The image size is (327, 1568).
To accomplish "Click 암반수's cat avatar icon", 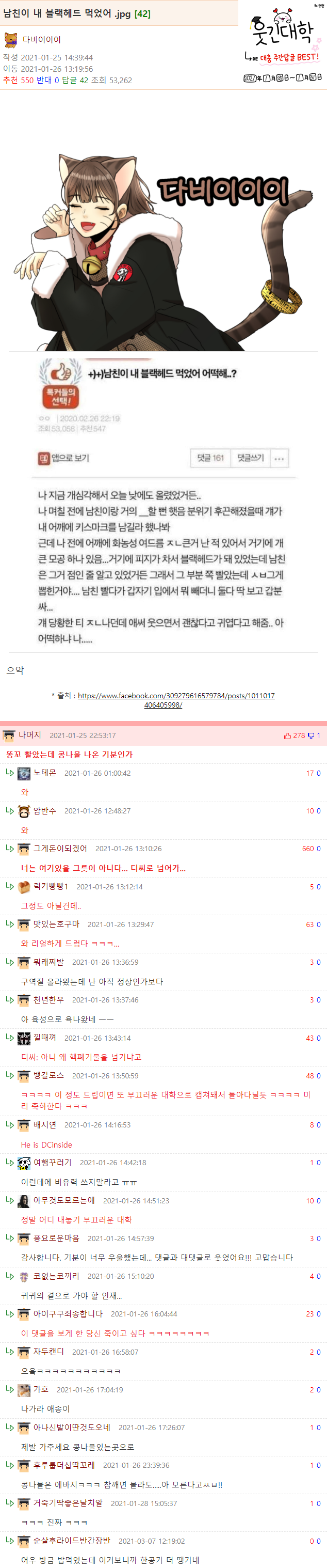I will pyautogui.click(x=24, y=811).
